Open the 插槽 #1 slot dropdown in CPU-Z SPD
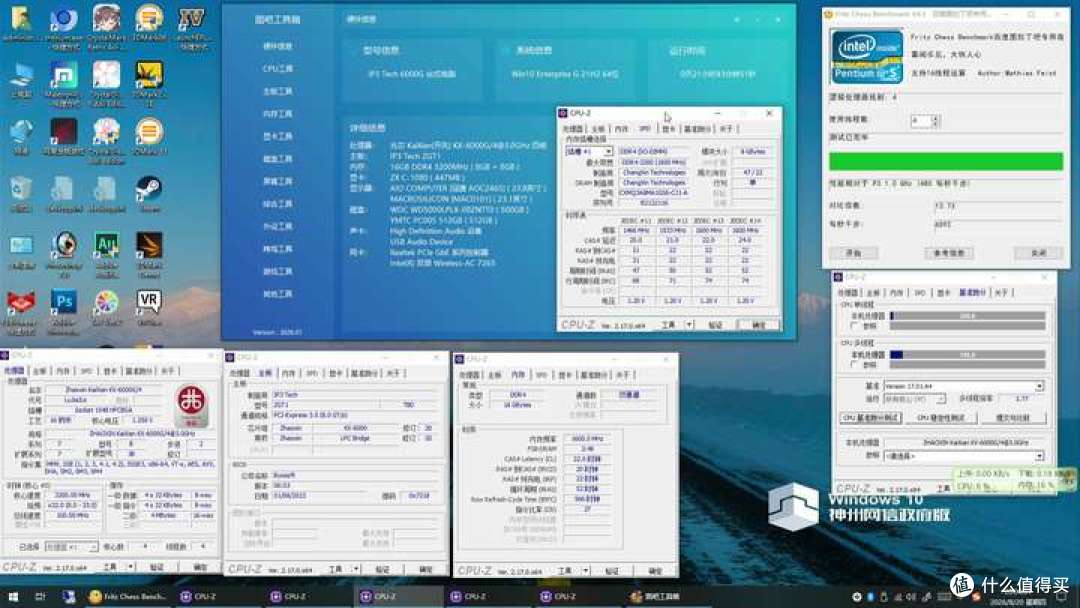 [589, 151]
